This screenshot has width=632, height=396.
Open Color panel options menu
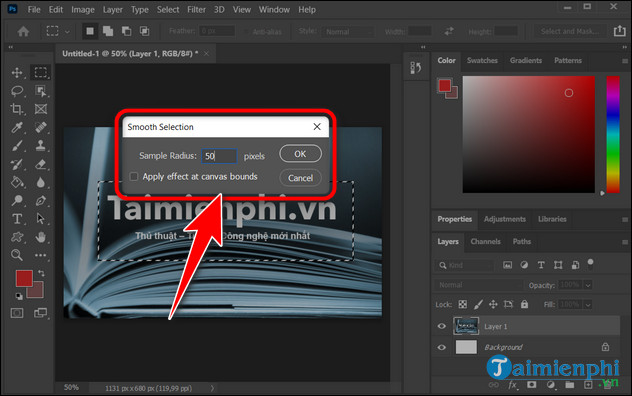pos(625,61)
